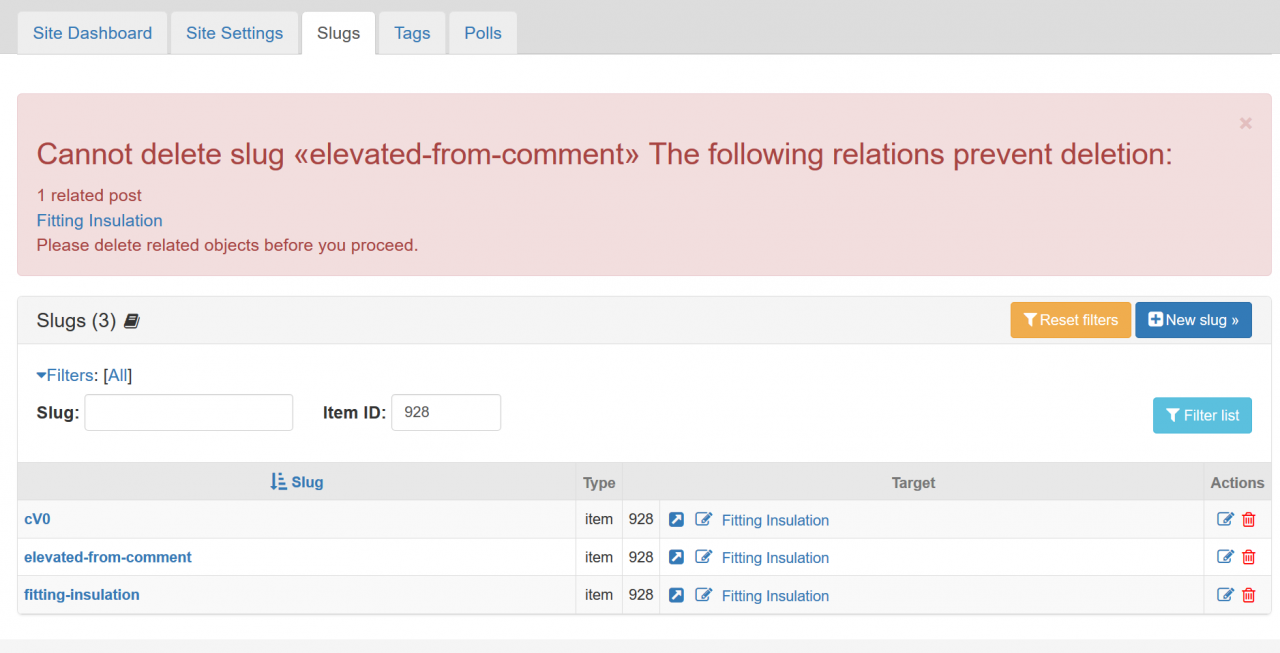Edit target item in elevated-from-comment row
1280x653 pixels.
coord(704,557)
